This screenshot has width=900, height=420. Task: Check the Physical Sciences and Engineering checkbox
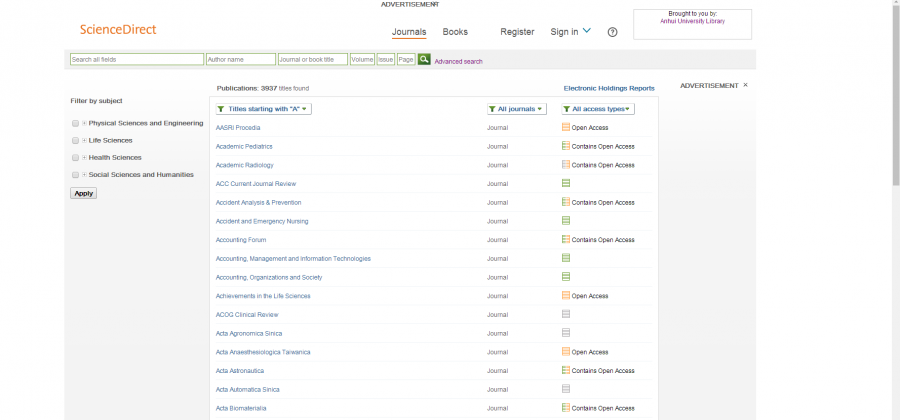click(x=76, y=123)
